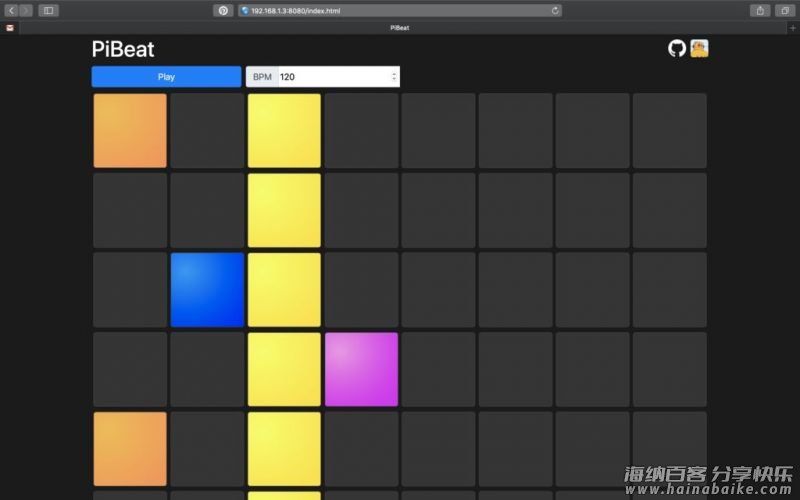Click the address bar showing 192.168.1.3:8080/index.html
The height and width of the screenshot is (500, 800).
click(399, 10)
